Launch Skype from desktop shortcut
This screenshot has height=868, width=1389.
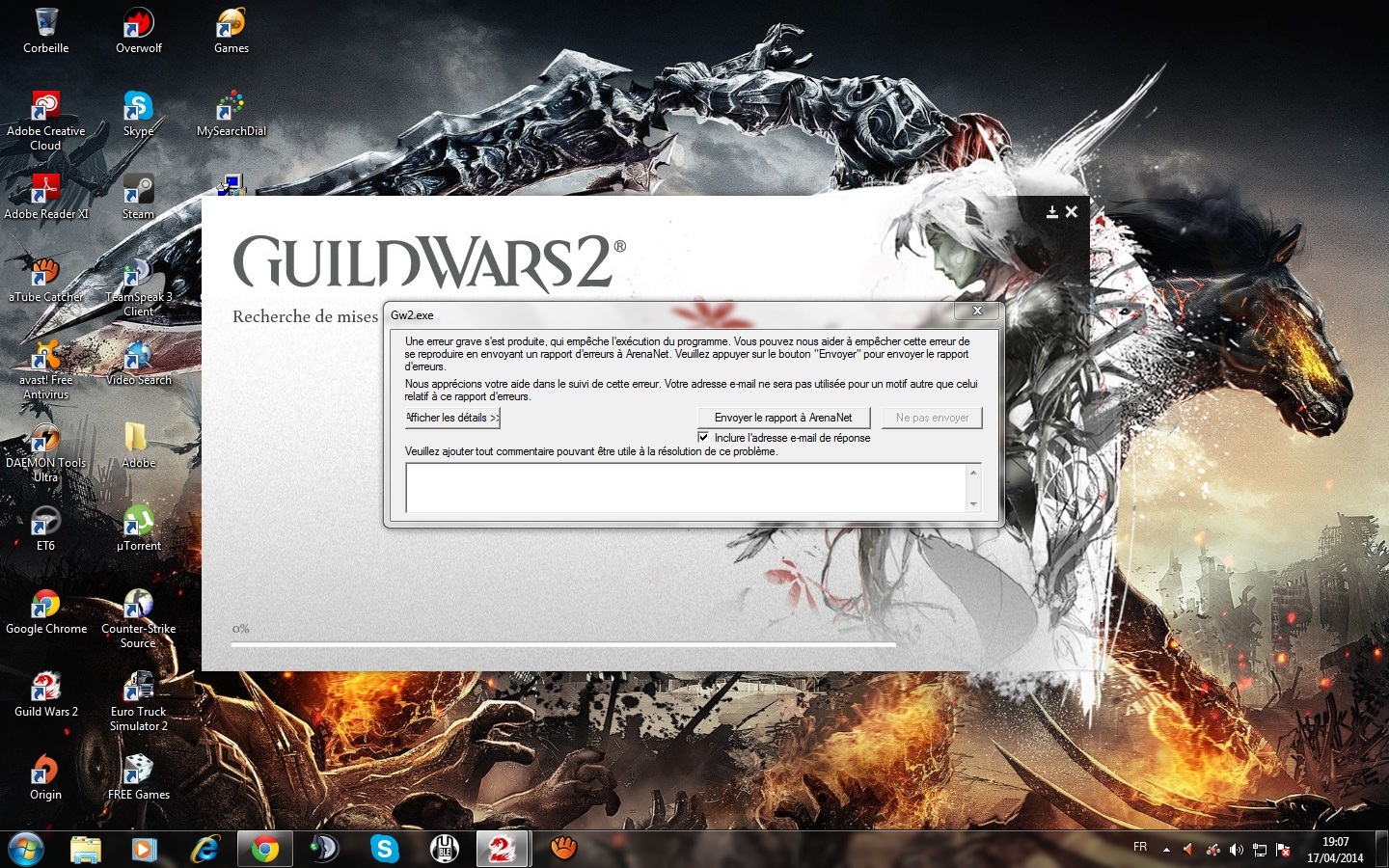pyautogui.click(x=139, y=114)
